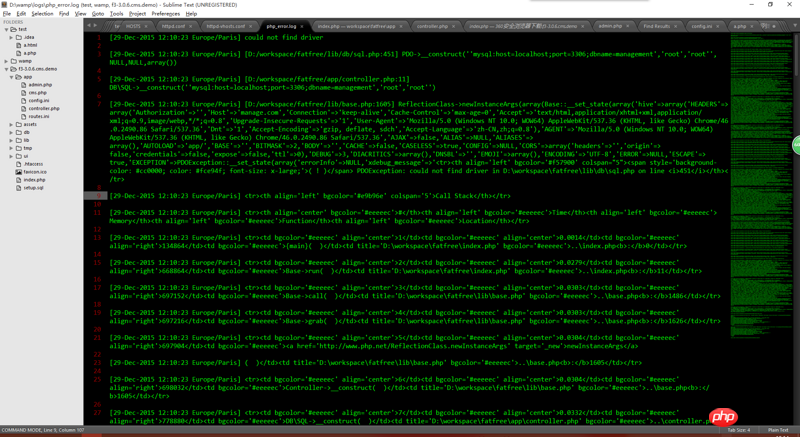The image size is (800, 437).
Task: Click the cms.php file icon
Action: tap(23, 93)
